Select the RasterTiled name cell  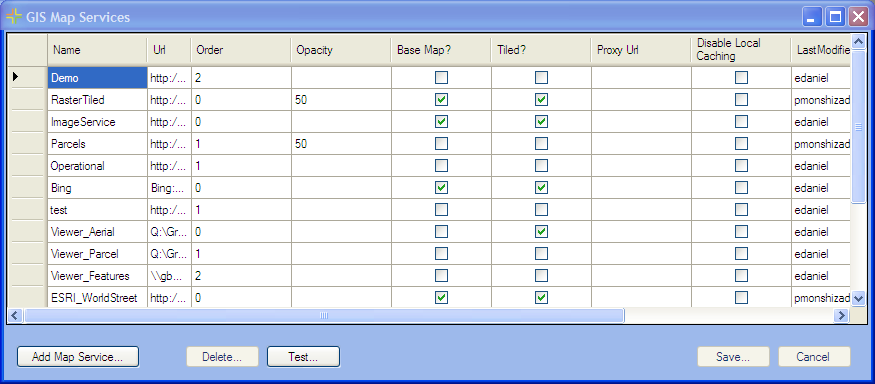pos(97,100)
